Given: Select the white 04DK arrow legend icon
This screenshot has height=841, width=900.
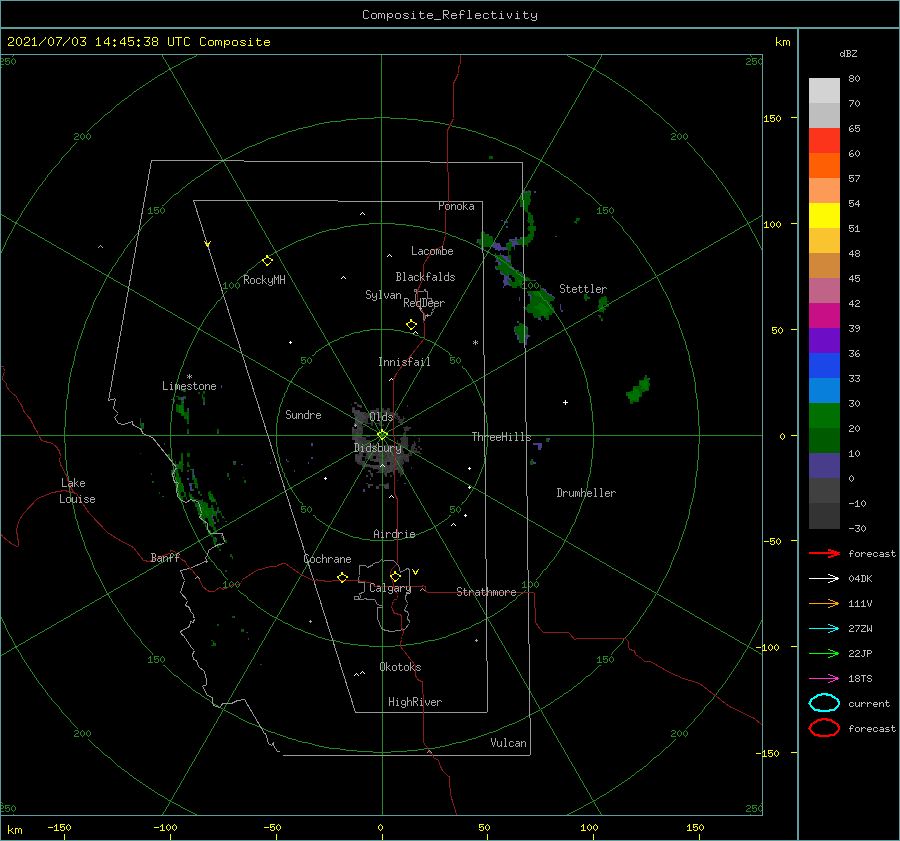Looking at the screenshot, I should pos(824,578).
